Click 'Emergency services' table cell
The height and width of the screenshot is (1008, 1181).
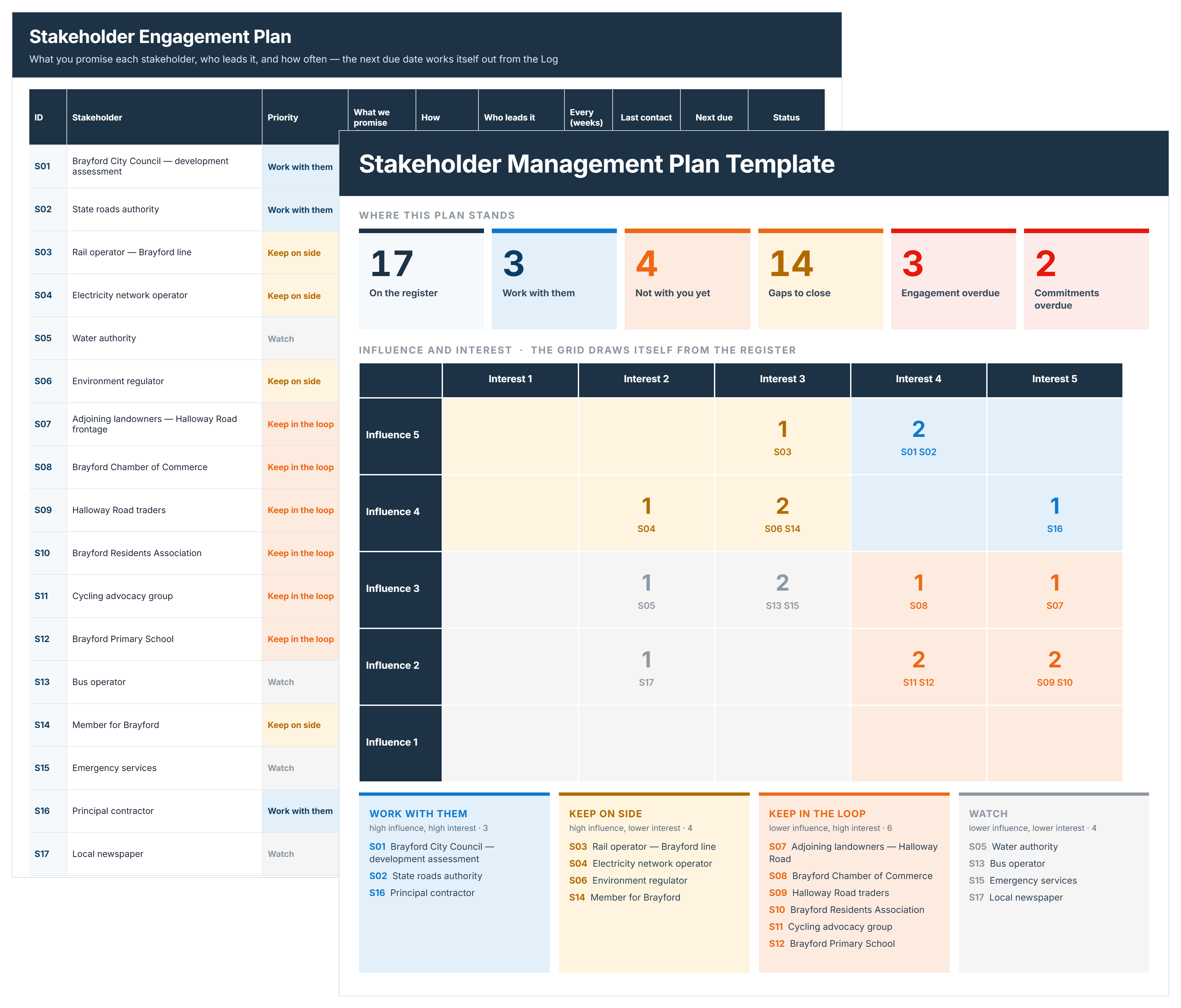tap(164, 768)
